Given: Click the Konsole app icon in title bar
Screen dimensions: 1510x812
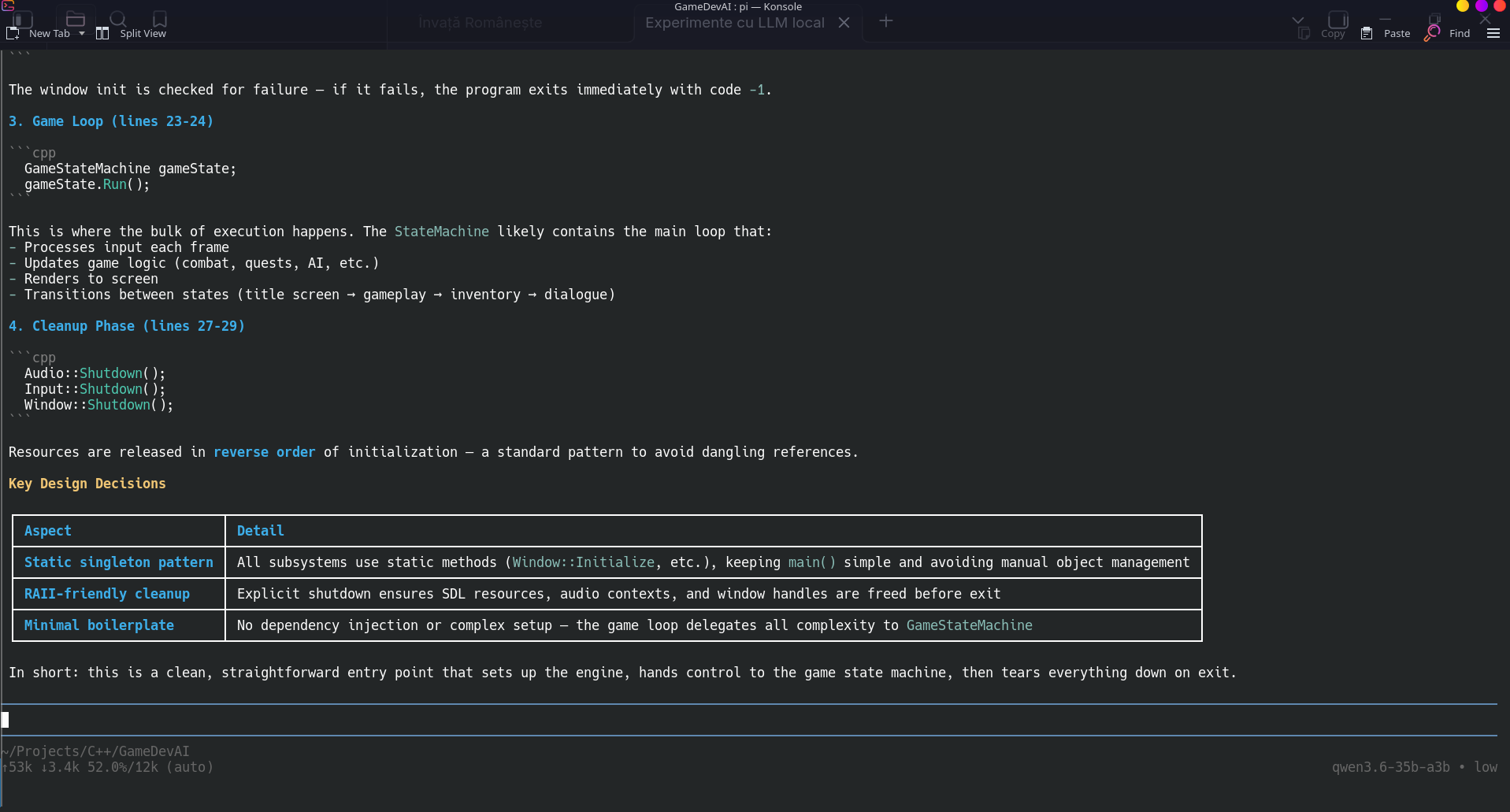Looking at the screenshot, I should tap(8, 6).
